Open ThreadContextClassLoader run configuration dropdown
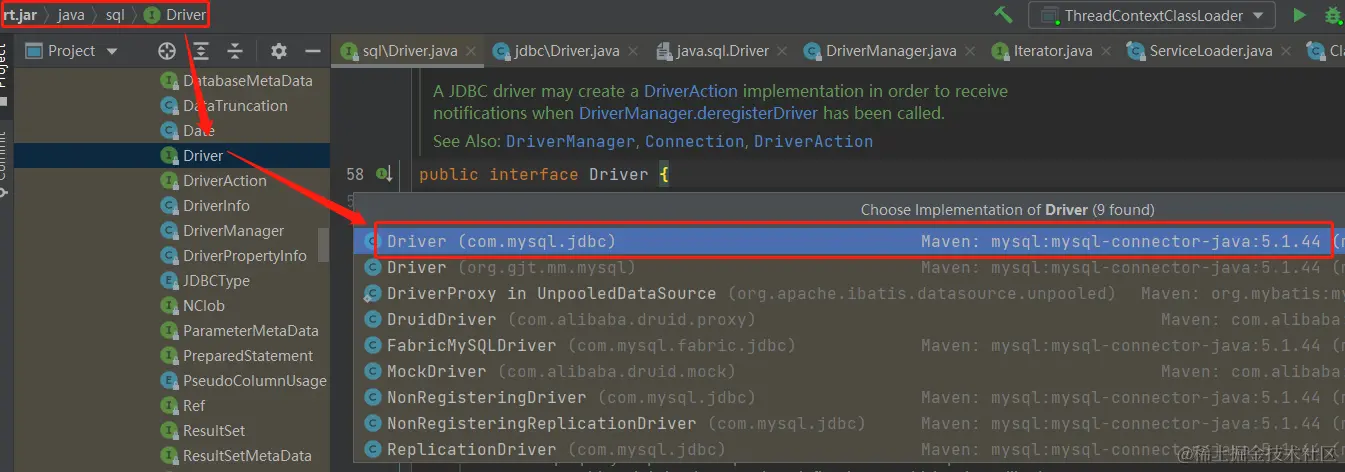 pyautogui.click(x=1151, y=15)
